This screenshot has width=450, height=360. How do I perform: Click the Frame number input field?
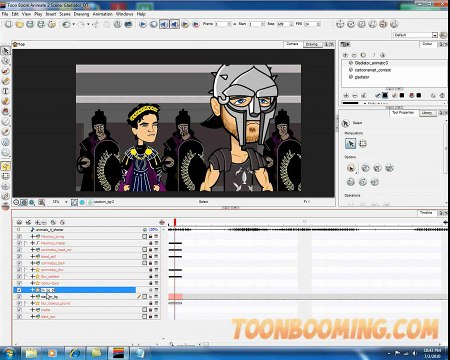(223, 24)
